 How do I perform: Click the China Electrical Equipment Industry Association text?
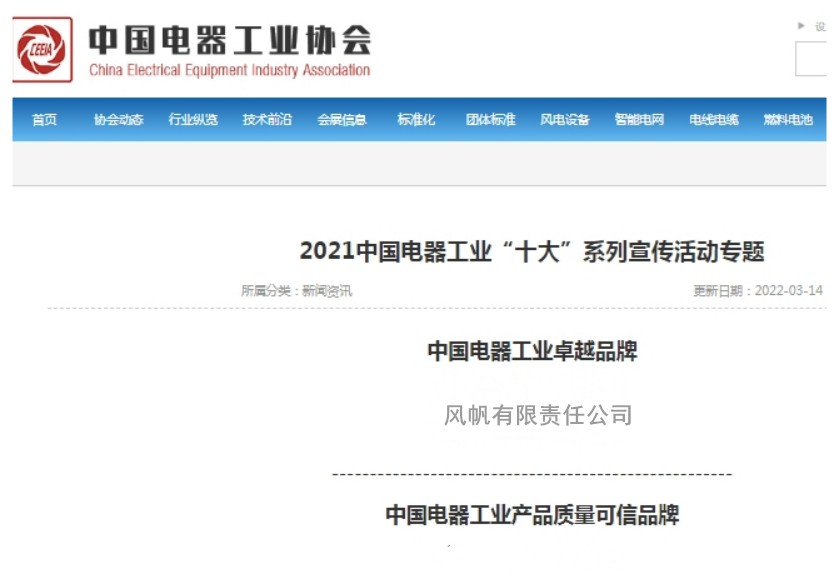(x=230, y=70)
